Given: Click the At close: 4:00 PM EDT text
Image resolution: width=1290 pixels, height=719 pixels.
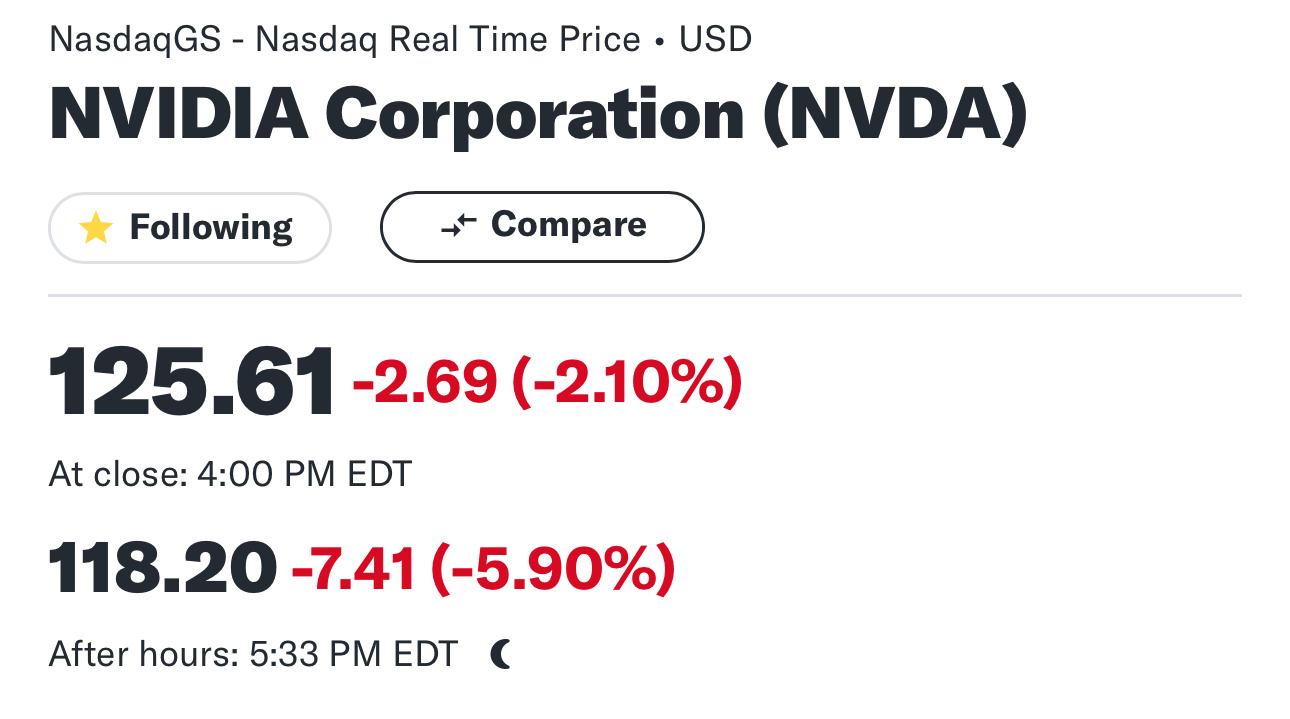Looking at the screenshot, I should [230, 474].
